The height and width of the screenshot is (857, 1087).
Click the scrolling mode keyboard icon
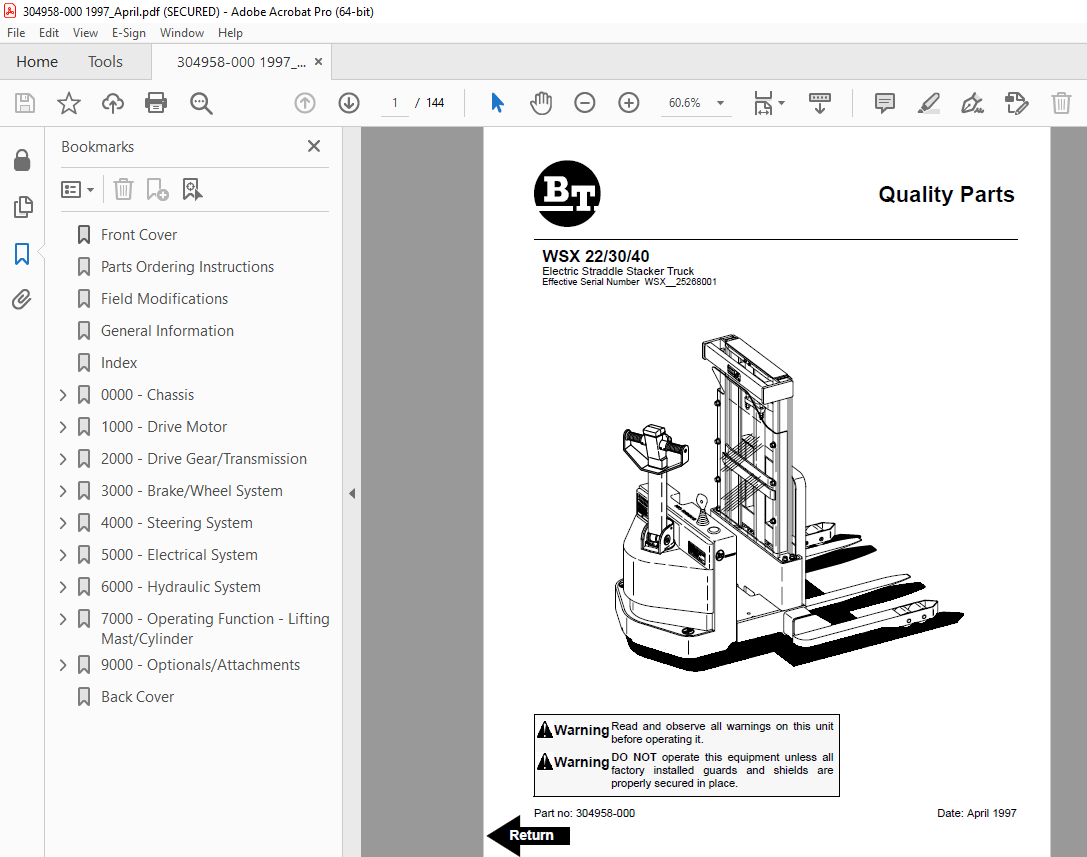[x=819, y=103]
